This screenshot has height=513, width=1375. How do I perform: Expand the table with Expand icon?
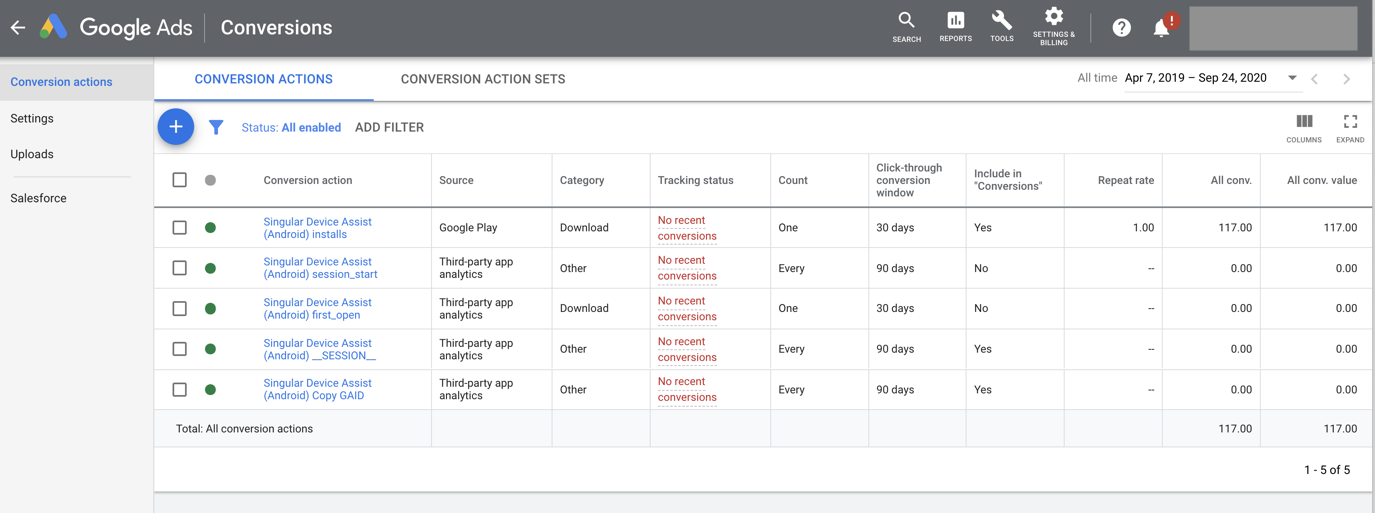[x=1350, y=128]
